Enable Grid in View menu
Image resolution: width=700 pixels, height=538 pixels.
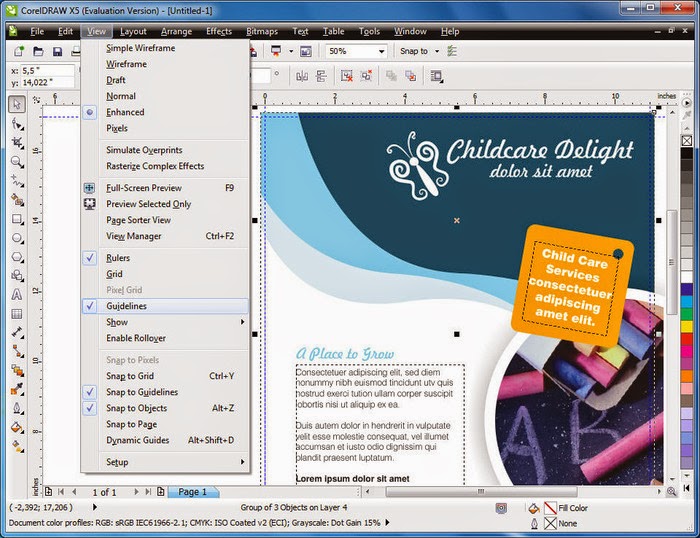click(165, 274)
